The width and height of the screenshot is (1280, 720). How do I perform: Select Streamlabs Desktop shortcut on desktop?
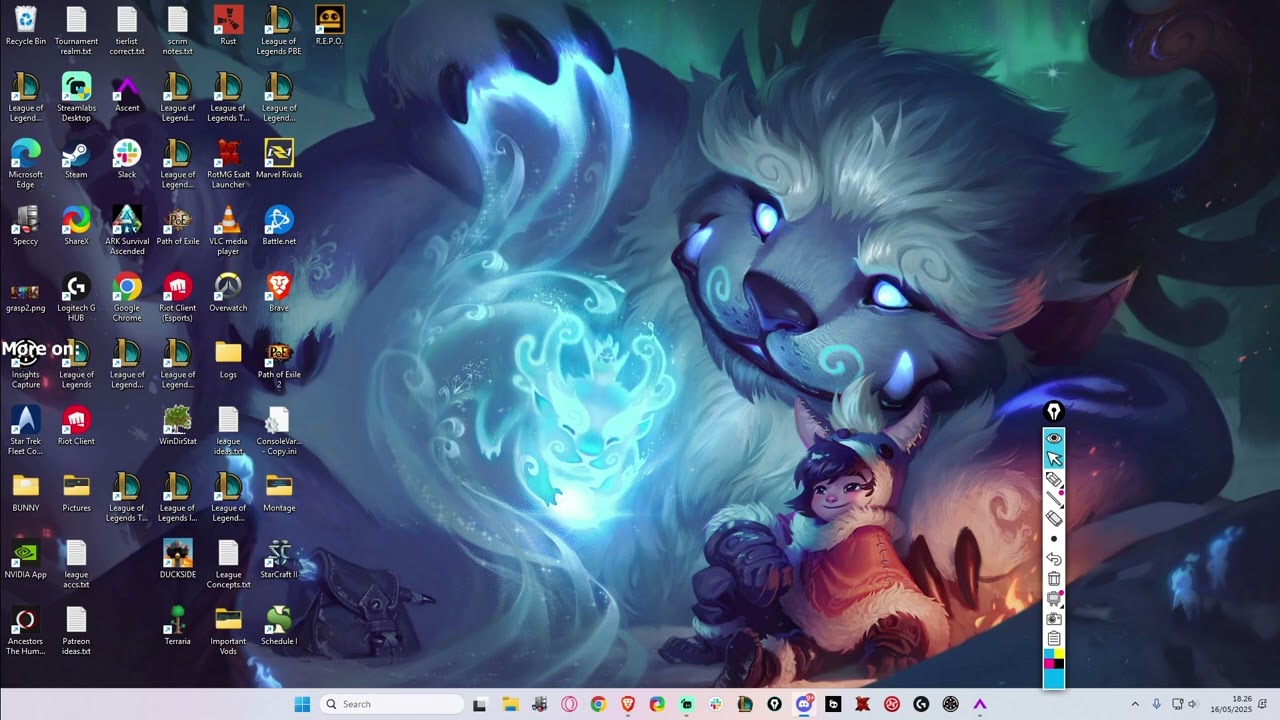(76, 98)
